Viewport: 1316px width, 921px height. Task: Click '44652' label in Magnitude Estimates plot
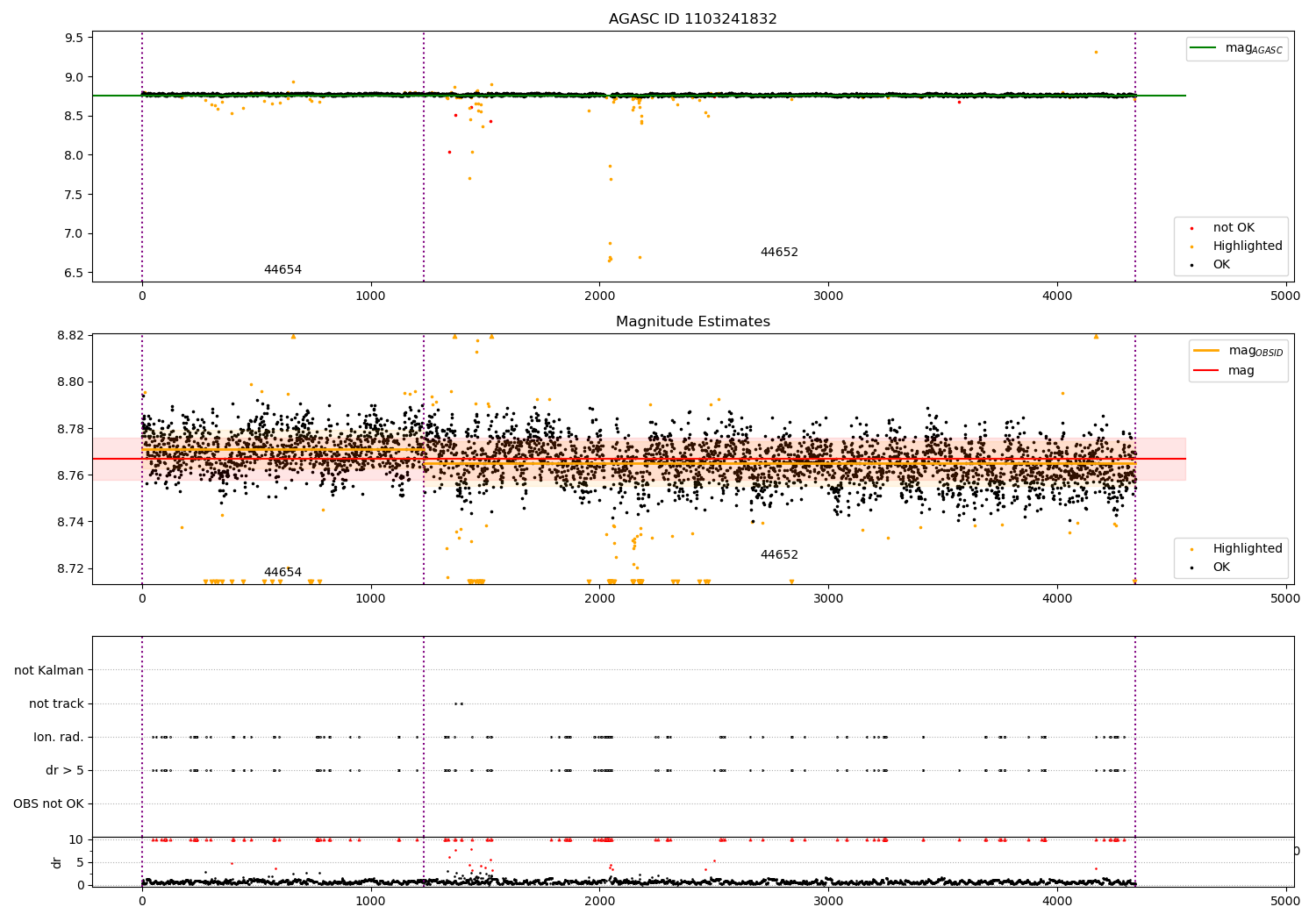(x=779, y=555)
